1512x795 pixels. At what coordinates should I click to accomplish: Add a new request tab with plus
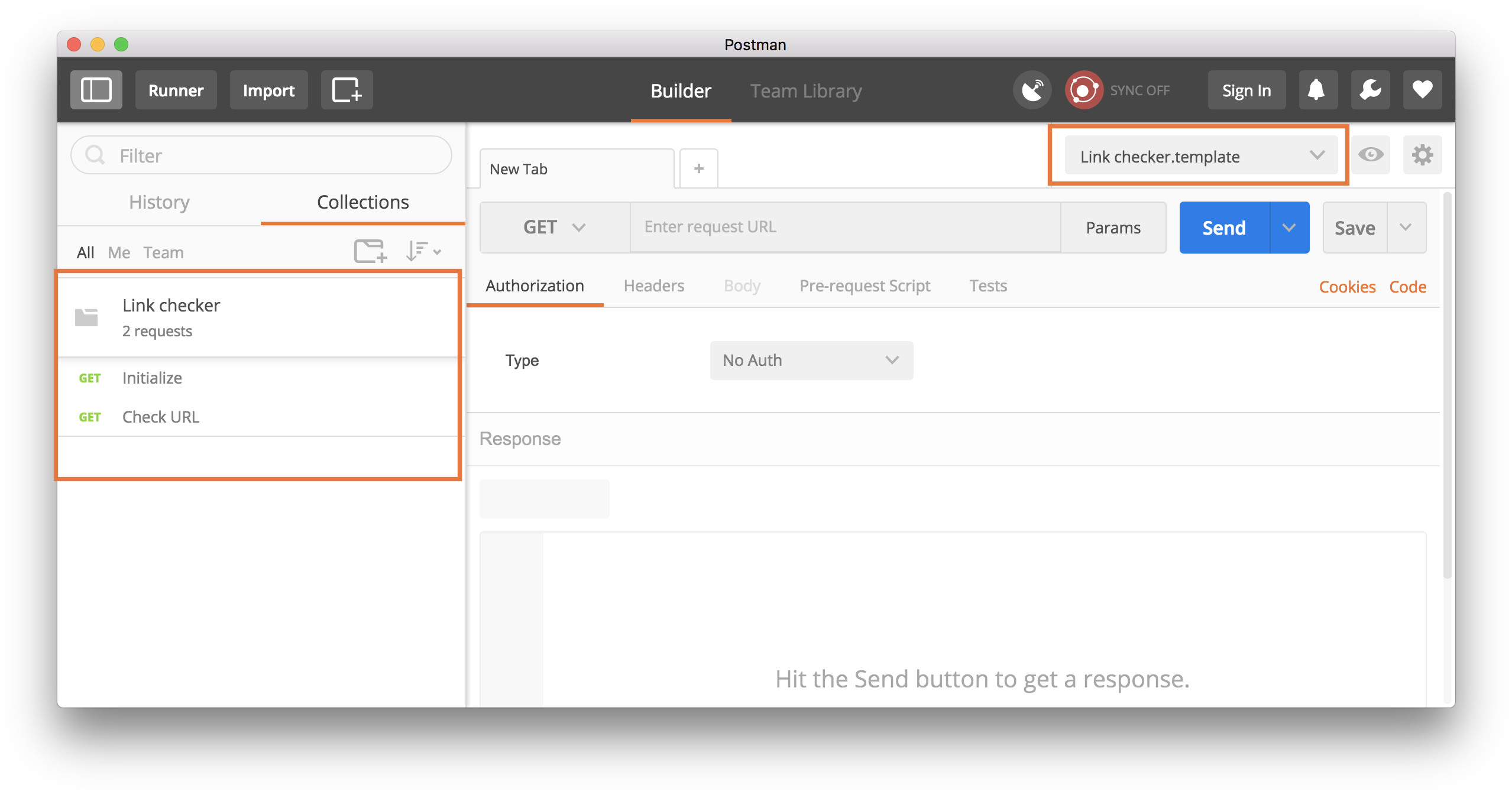click(x=699, y=168)
